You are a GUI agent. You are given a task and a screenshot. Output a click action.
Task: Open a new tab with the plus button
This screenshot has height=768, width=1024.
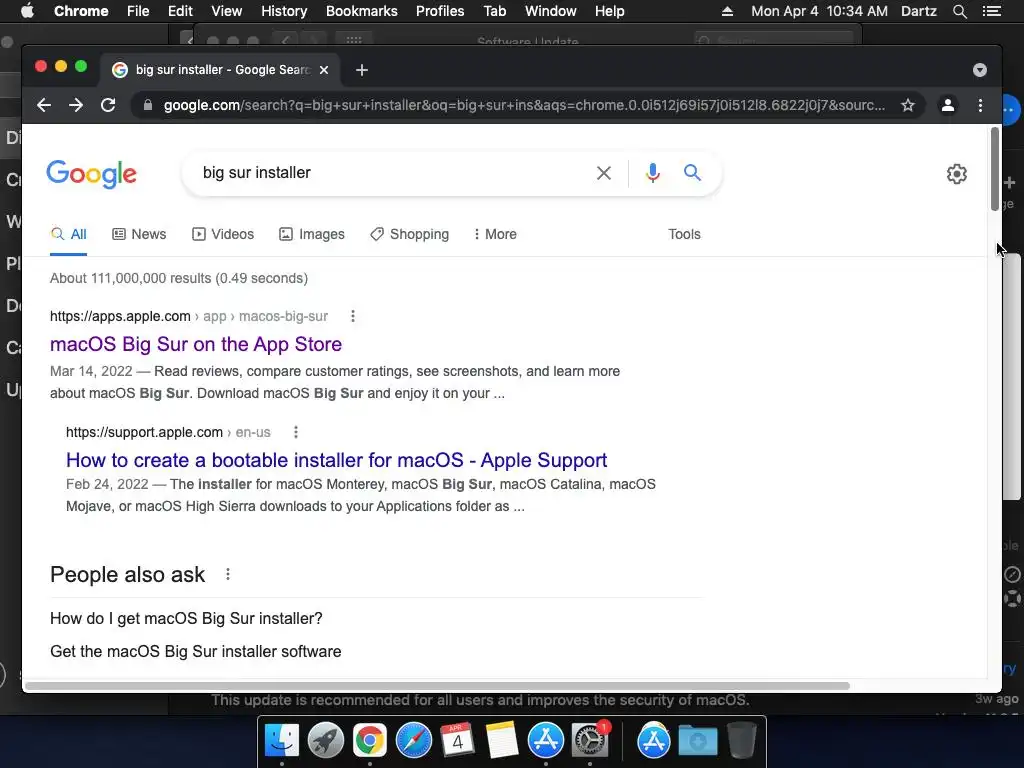click(362, 70)
